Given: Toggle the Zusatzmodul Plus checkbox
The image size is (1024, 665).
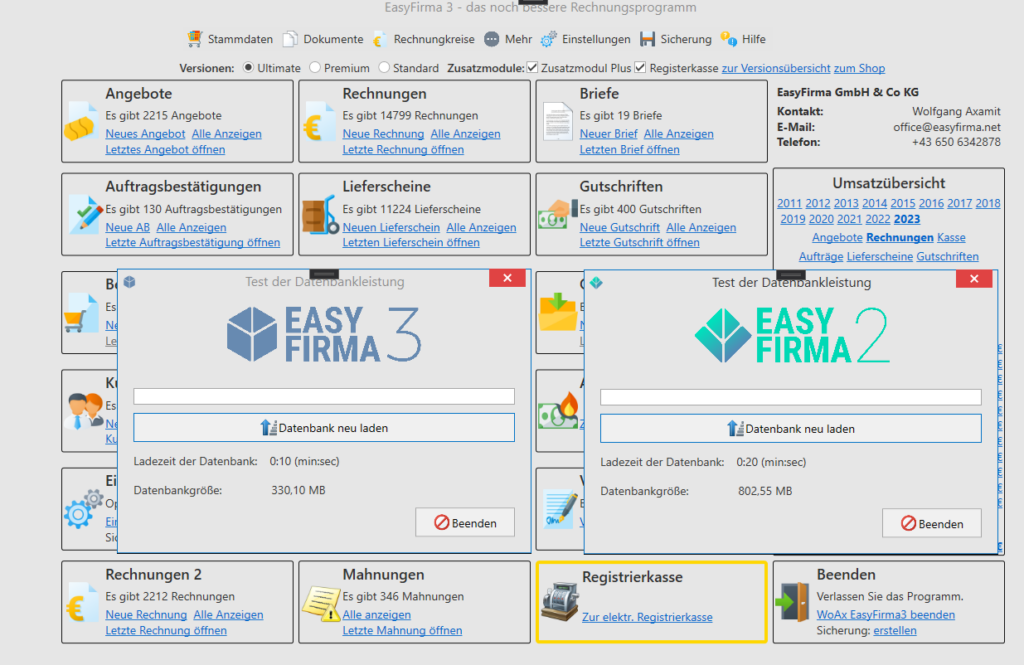Looking at the screenshot, I should 532,67.
